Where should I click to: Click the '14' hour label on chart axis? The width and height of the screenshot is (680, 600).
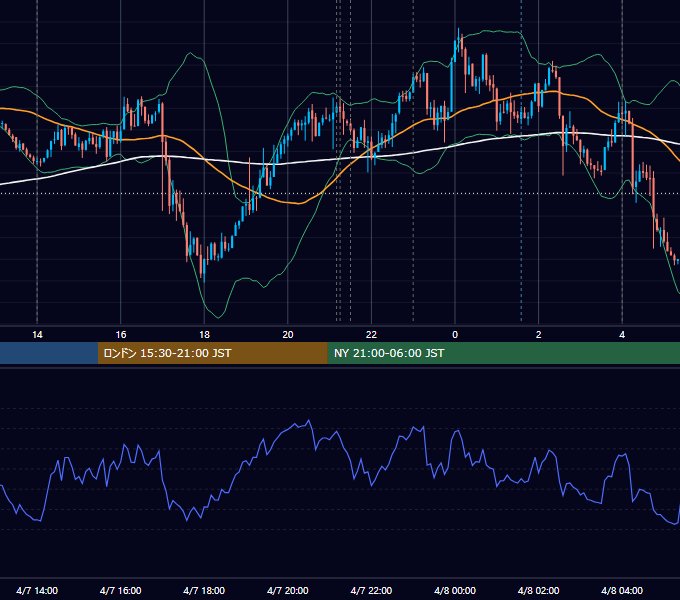37,335
